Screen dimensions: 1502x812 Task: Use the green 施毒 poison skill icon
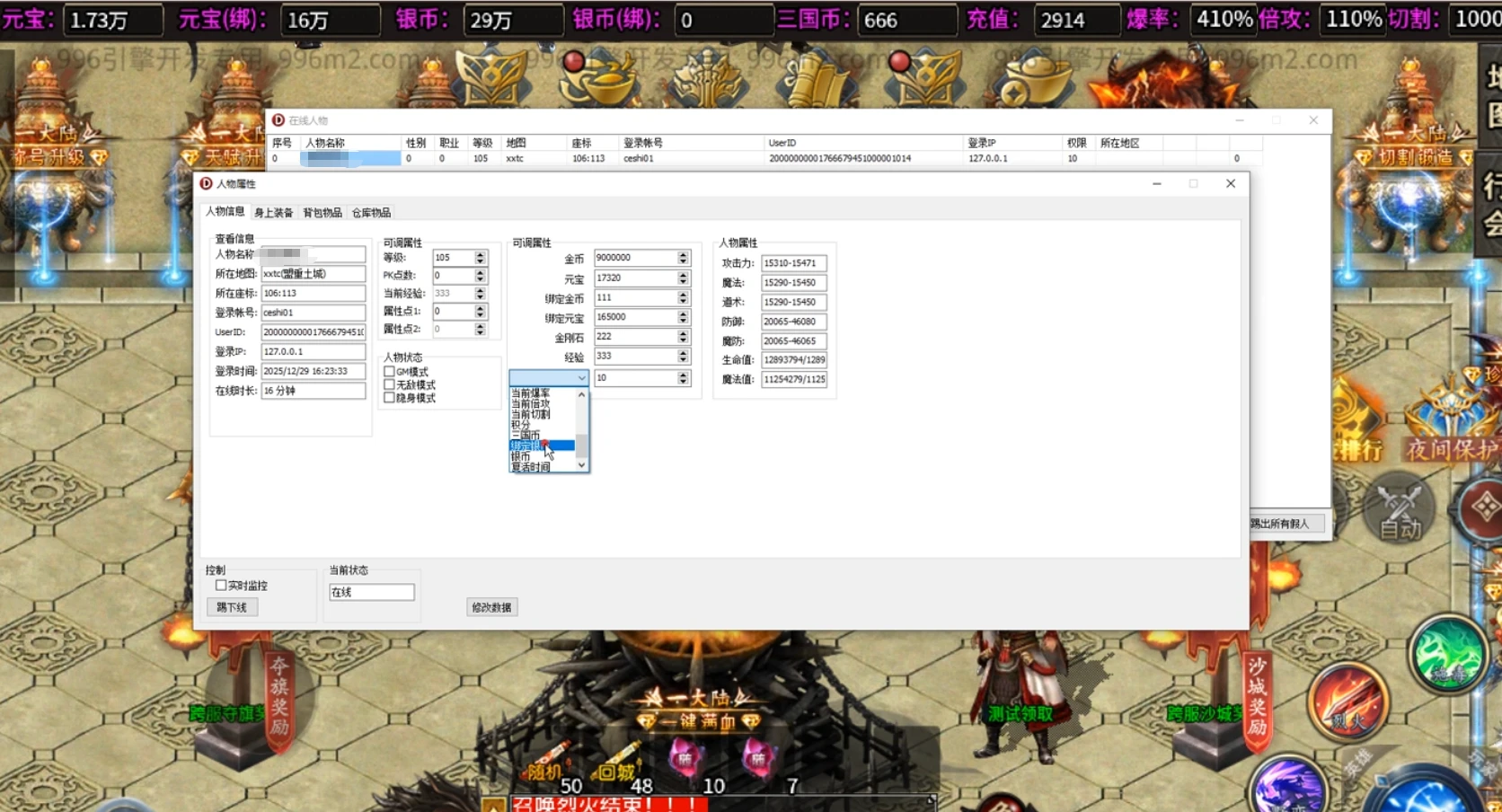(x=1447, y=656)
